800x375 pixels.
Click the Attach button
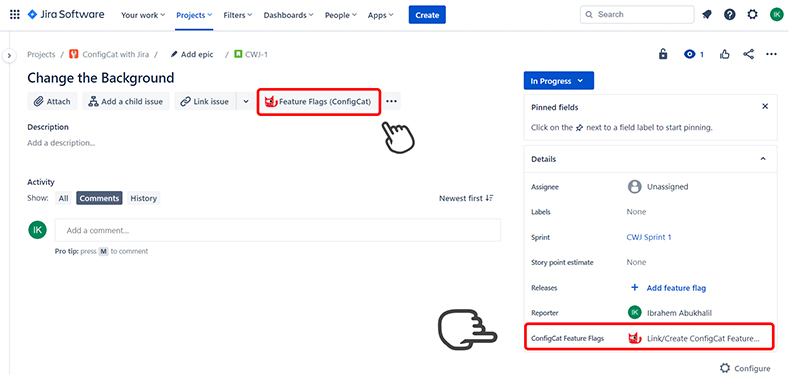[52, 102]
